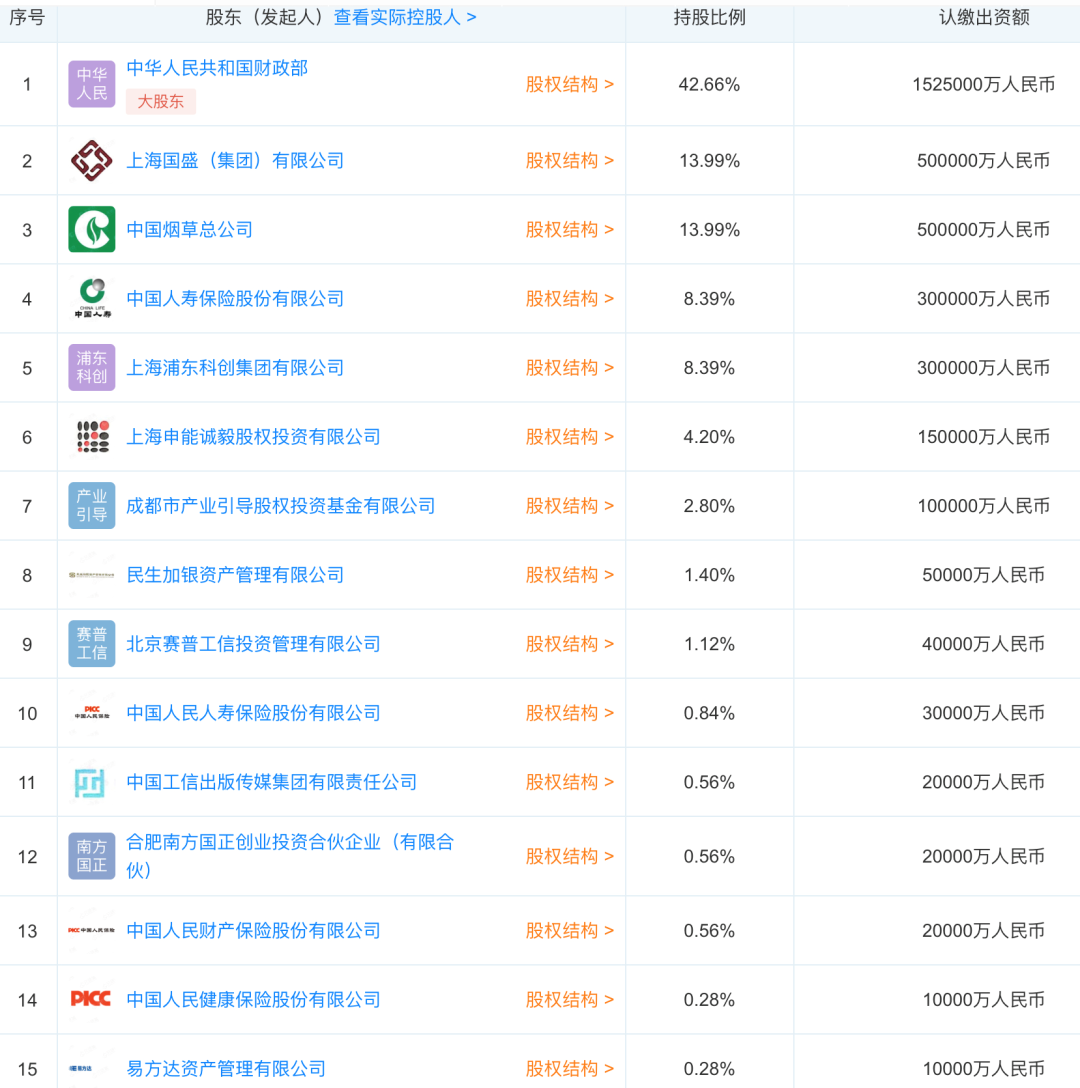Image resolution: width=1080 pixels, height=1088 pixels.
Task: Click the 中国工信出版传媒 teal logo
Action: pyautogui.click(x=90, y=782)
